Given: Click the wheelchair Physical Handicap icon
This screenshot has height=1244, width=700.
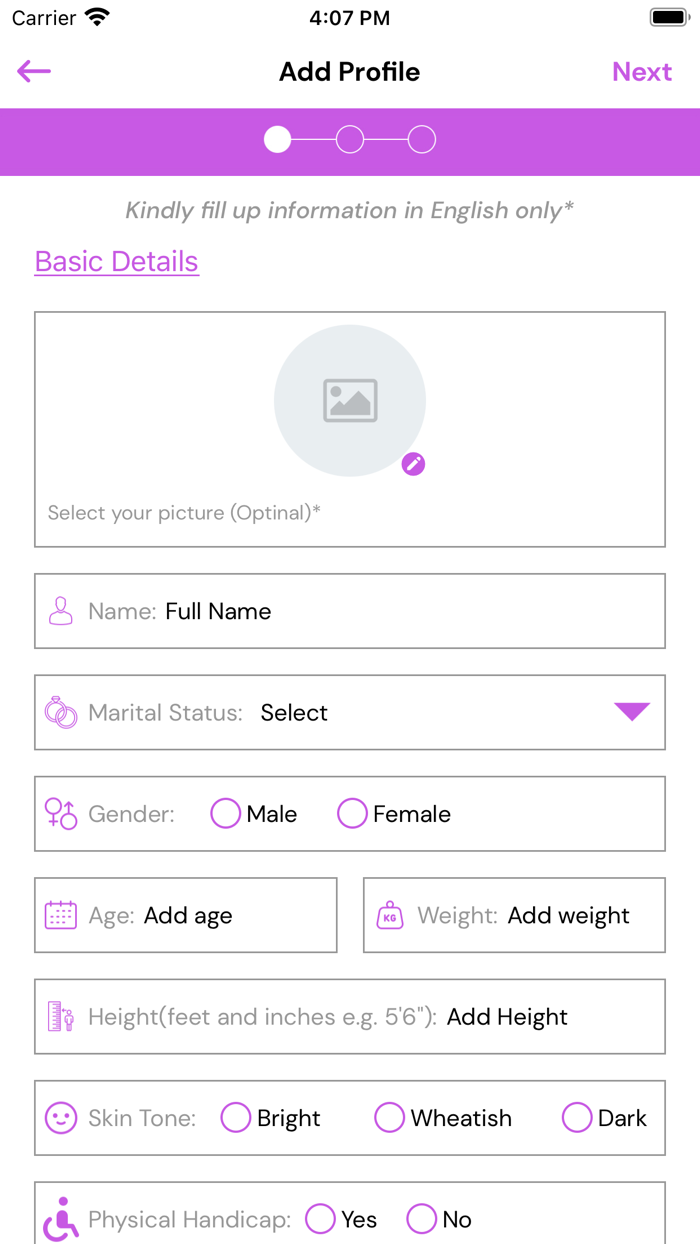Looking at the screenshot, I should (61, 1219).
